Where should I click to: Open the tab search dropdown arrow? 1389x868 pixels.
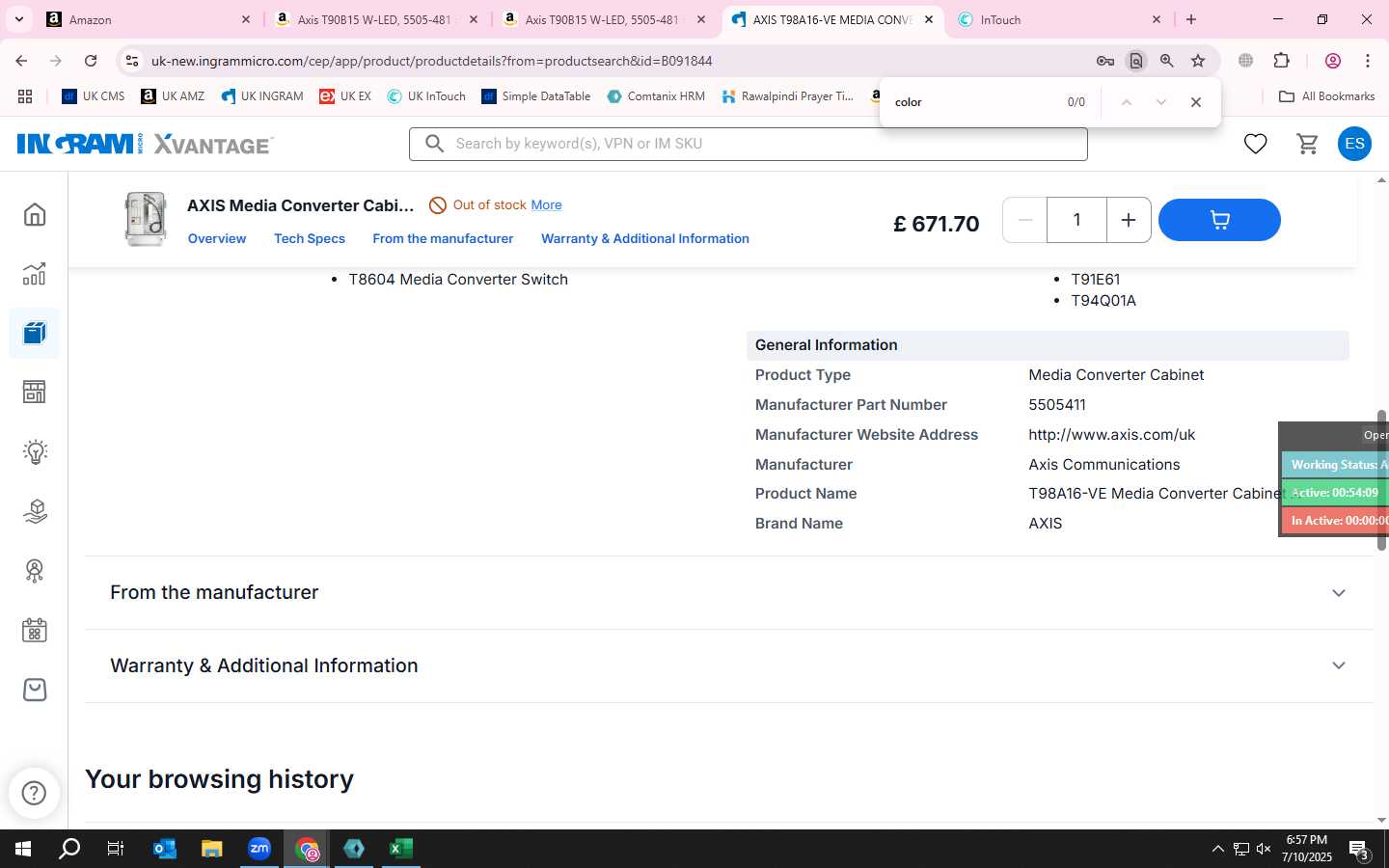(x=18, y=19)
